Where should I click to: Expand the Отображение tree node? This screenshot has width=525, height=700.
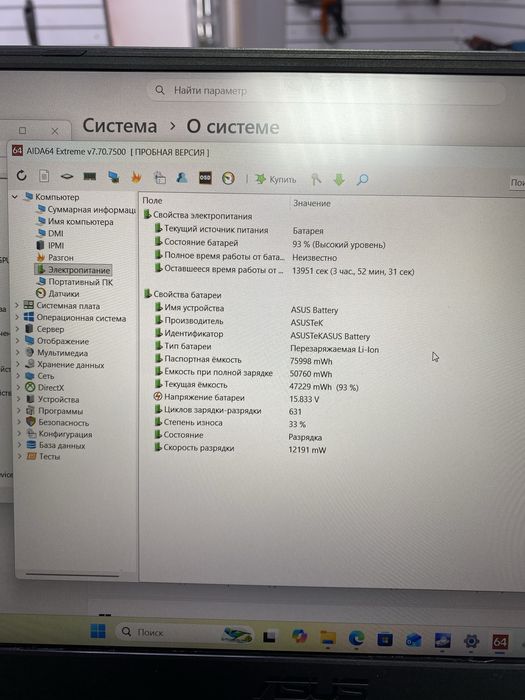click(x=18, y=341)
